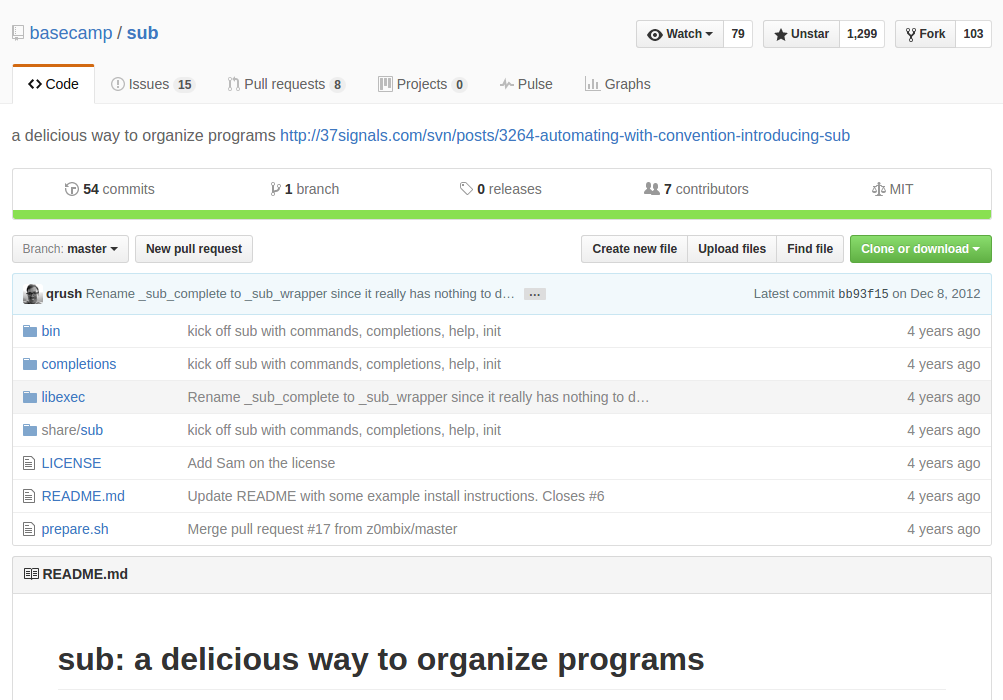Click the New pull request button

pyautogui.click(x=194, y=249)
